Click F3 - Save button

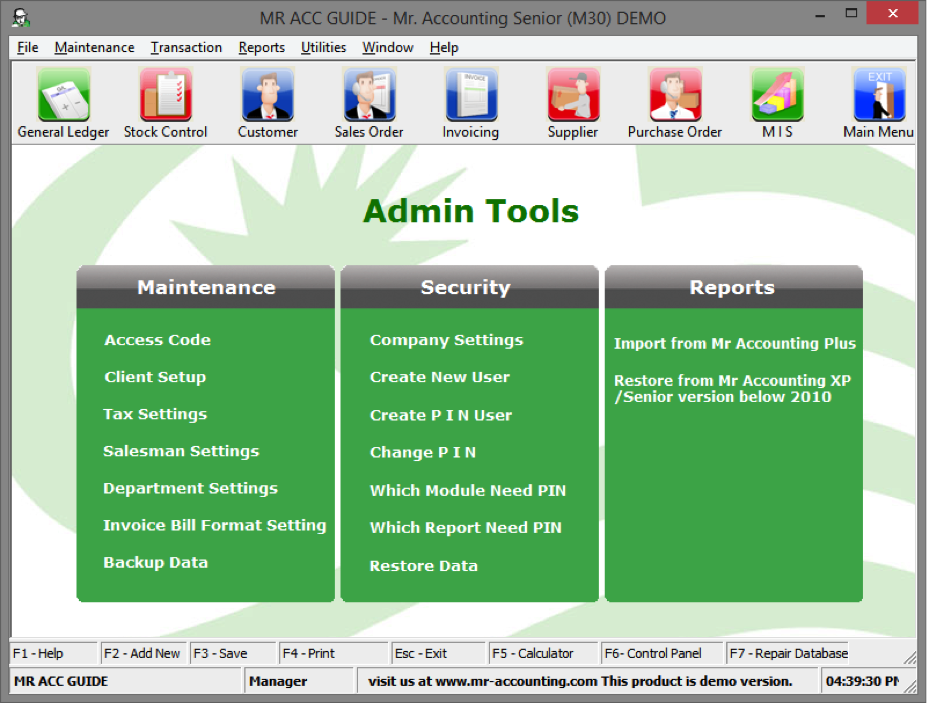(233, 653)
